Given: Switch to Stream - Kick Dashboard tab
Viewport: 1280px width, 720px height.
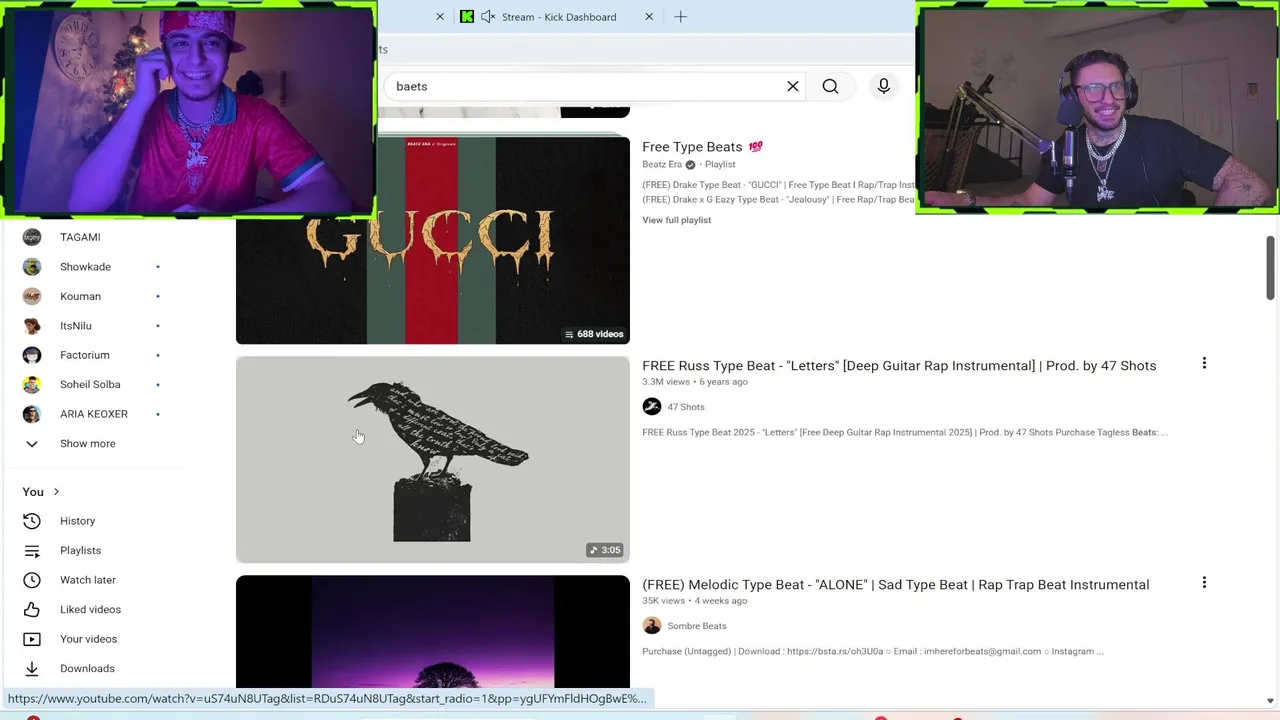Looking at the screenshot, I should pyautogui.click(x=558, y=16).
